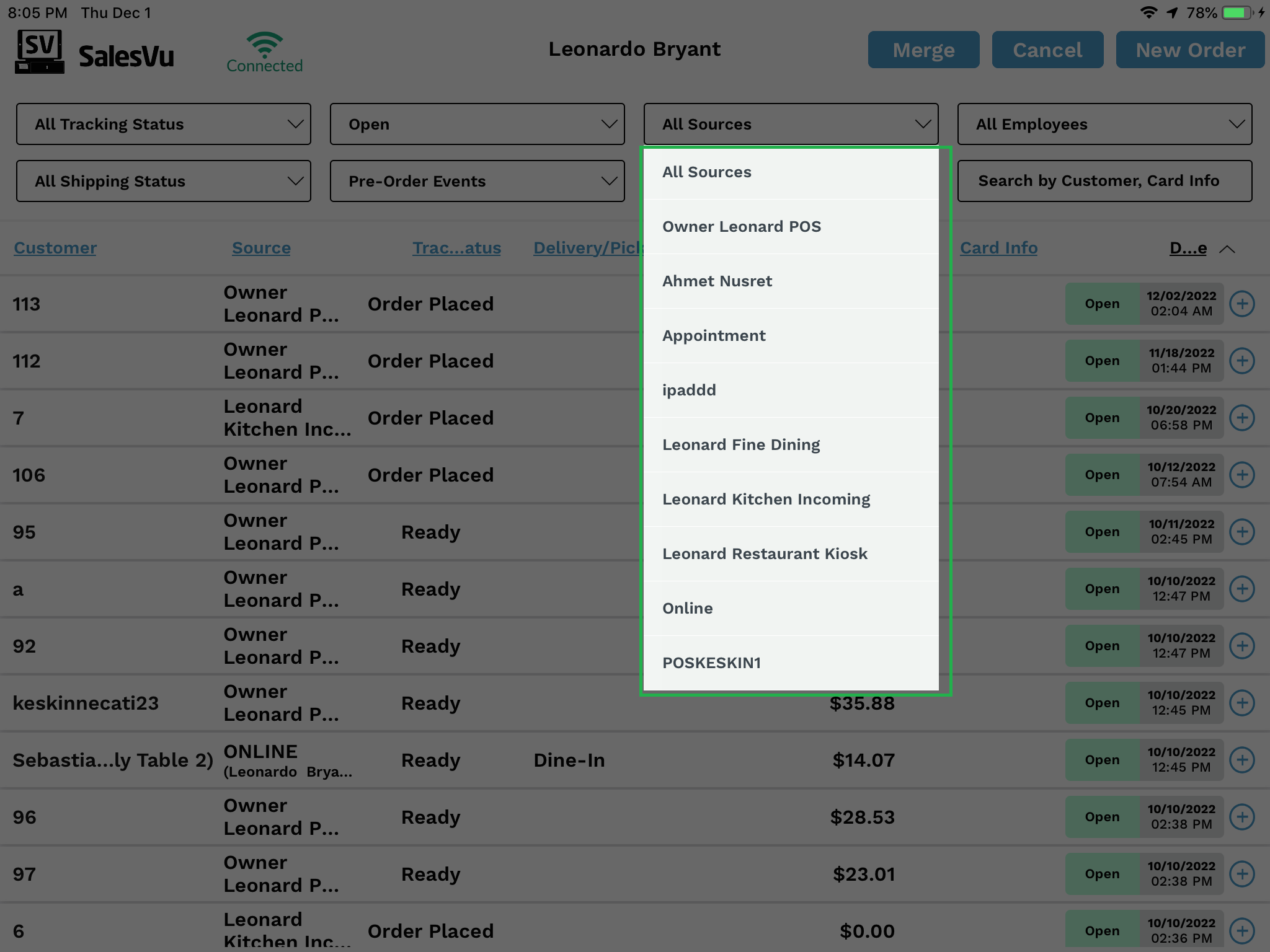The height and width of the screenshot is (952, 1270).
Task: Tap the green Connected wifi icon
Action: click(265, 46)
